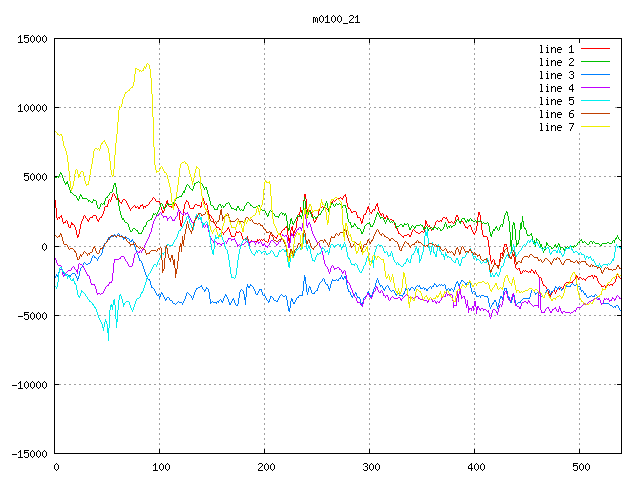
Task: Click the 0 label on the y-axis
Action: click(44, 247)
